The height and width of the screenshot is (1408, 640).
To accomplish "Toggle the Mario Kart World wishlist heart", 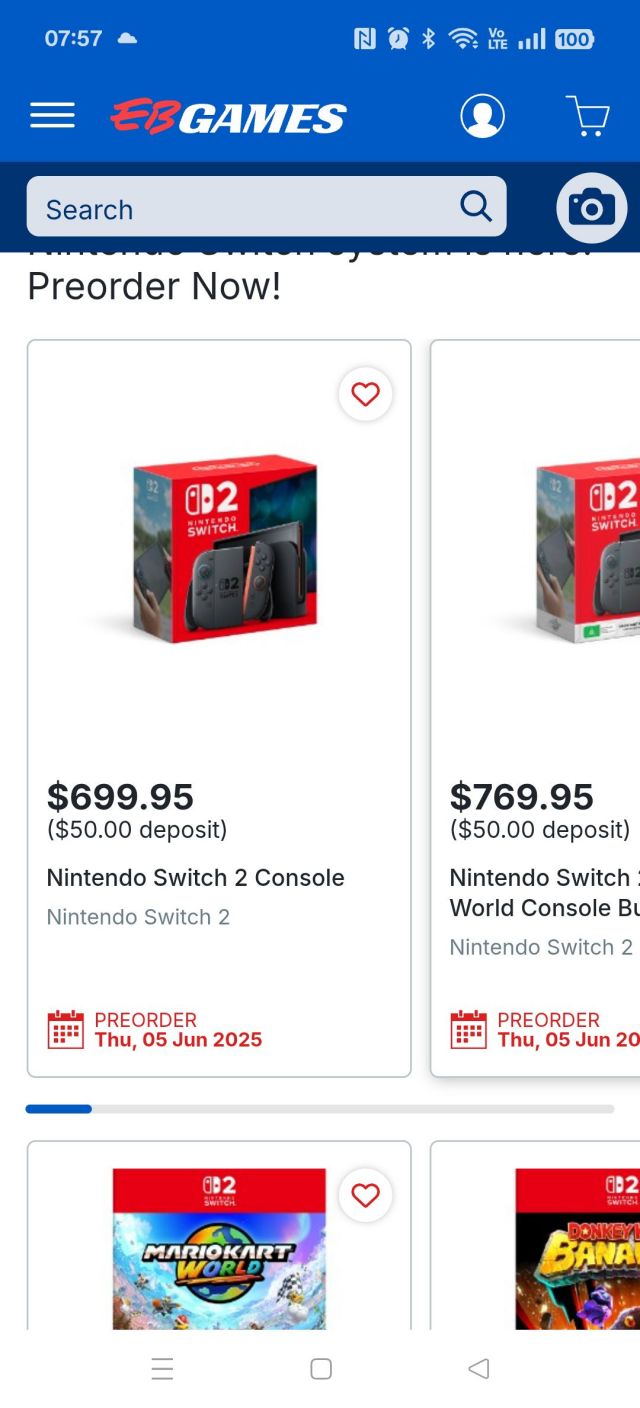I will (366, 1195).
